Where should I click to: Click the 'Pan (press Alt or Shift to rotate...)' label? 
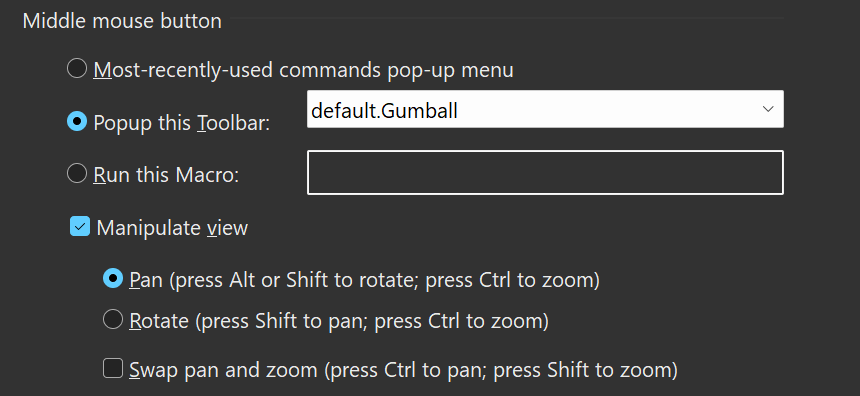click(364, 280)
